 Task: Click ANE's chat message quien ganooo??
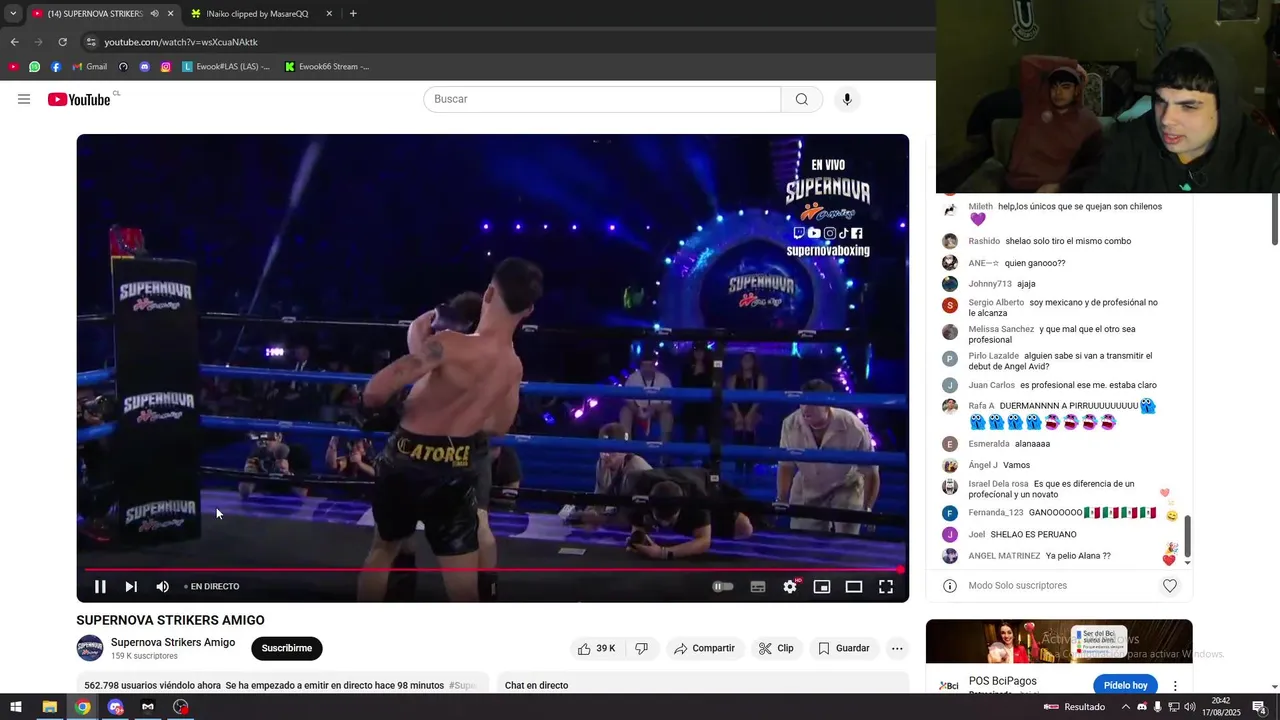[1035, 263]
